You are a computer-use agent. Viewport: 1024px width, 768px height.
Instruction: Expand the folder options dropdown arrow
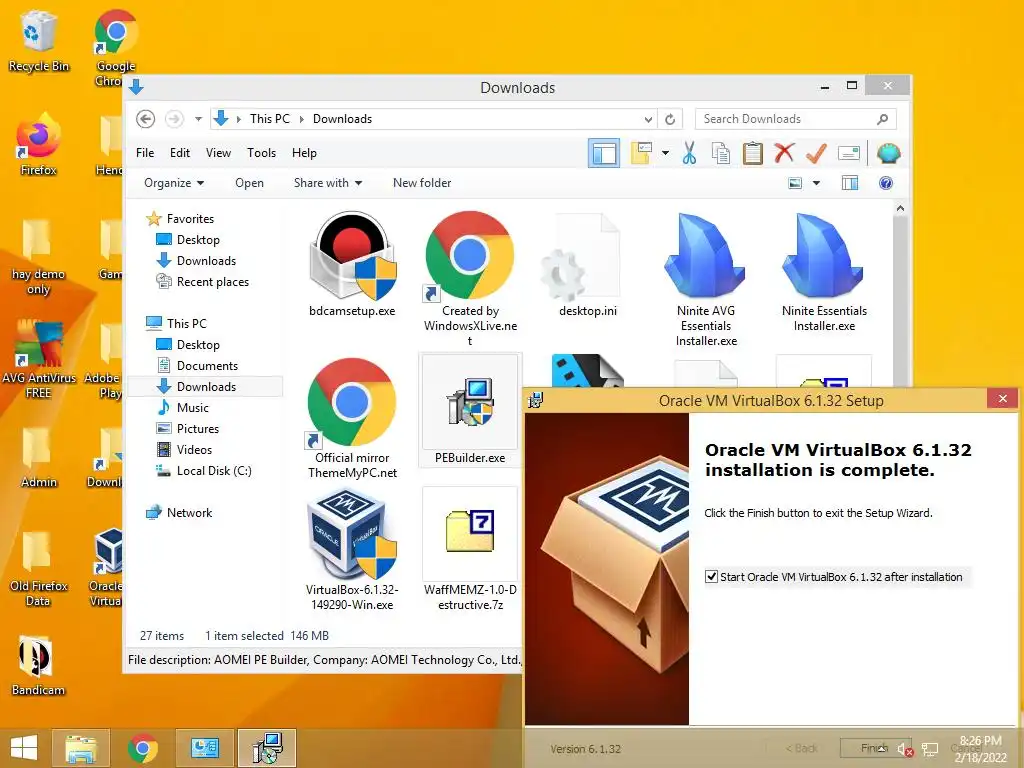click(x=665, y=153)
